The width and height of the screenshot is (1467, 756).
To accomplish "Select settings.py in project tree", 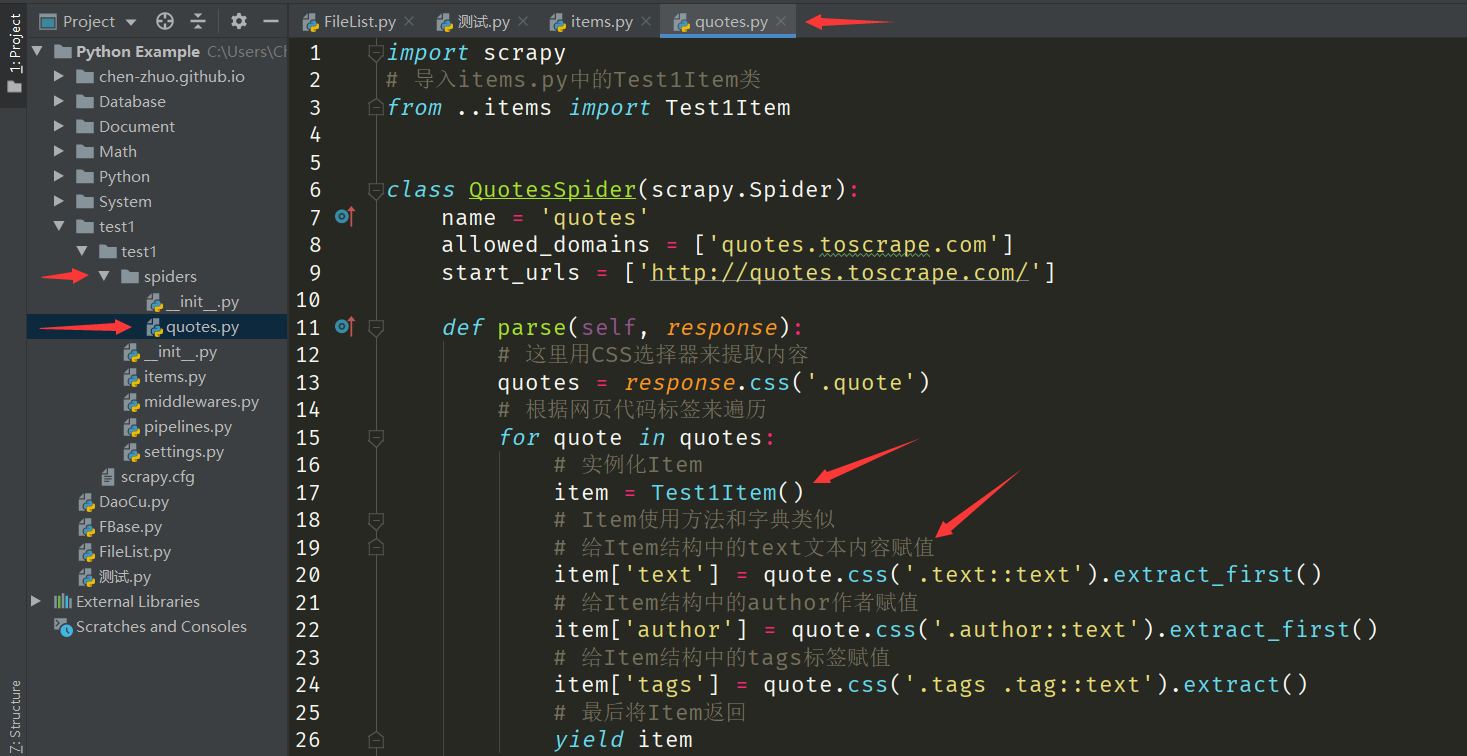I will tap(183, 452).
